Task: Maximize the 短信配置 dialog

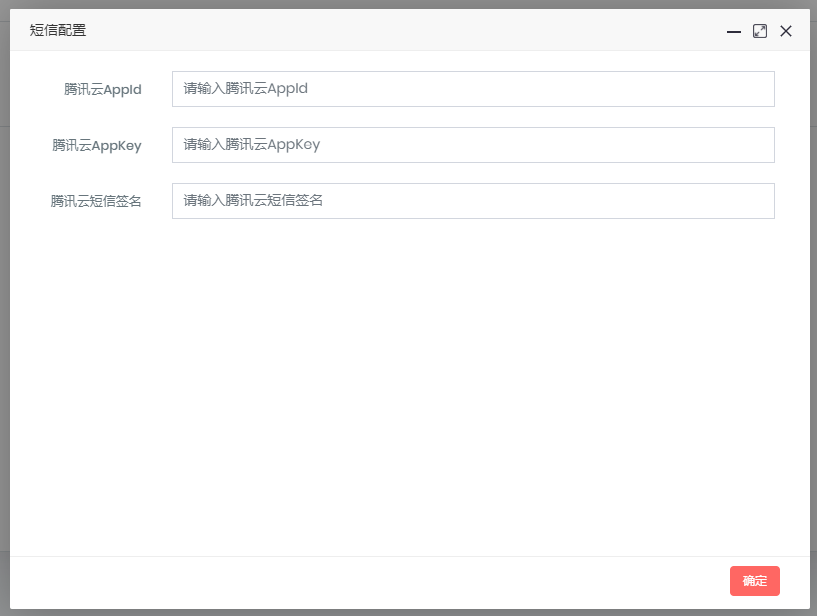Action: (x=760, y=31)
